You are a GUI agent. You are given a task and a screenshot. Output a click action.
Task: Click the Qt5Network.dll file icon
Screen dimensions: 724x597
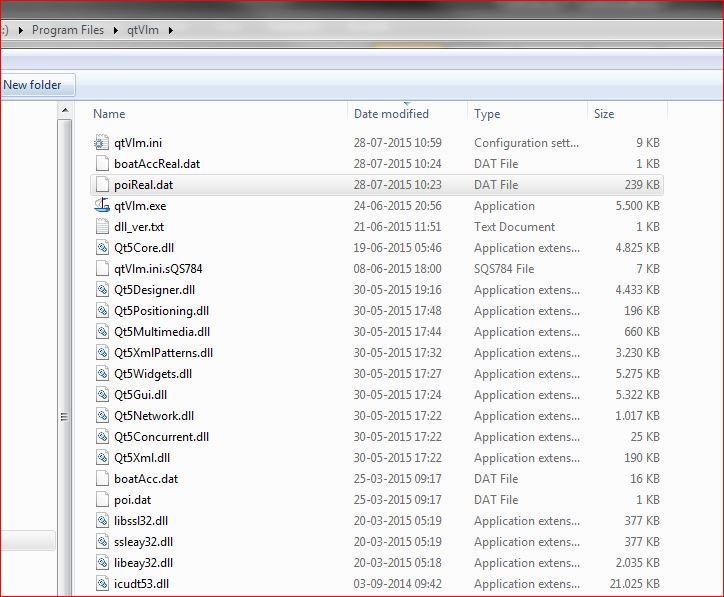point(101,416)
